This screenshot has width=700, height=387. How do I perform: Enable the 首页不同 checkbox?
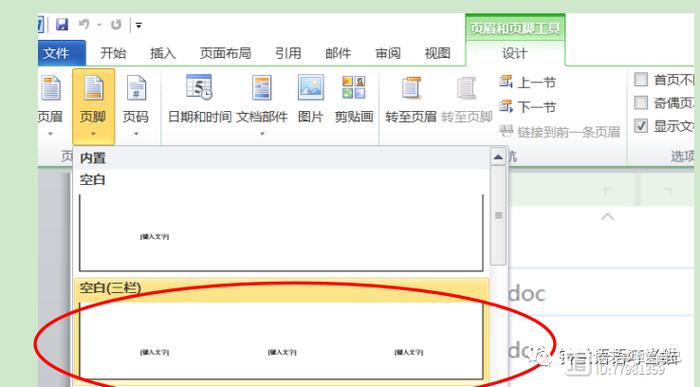click(641, 79)
